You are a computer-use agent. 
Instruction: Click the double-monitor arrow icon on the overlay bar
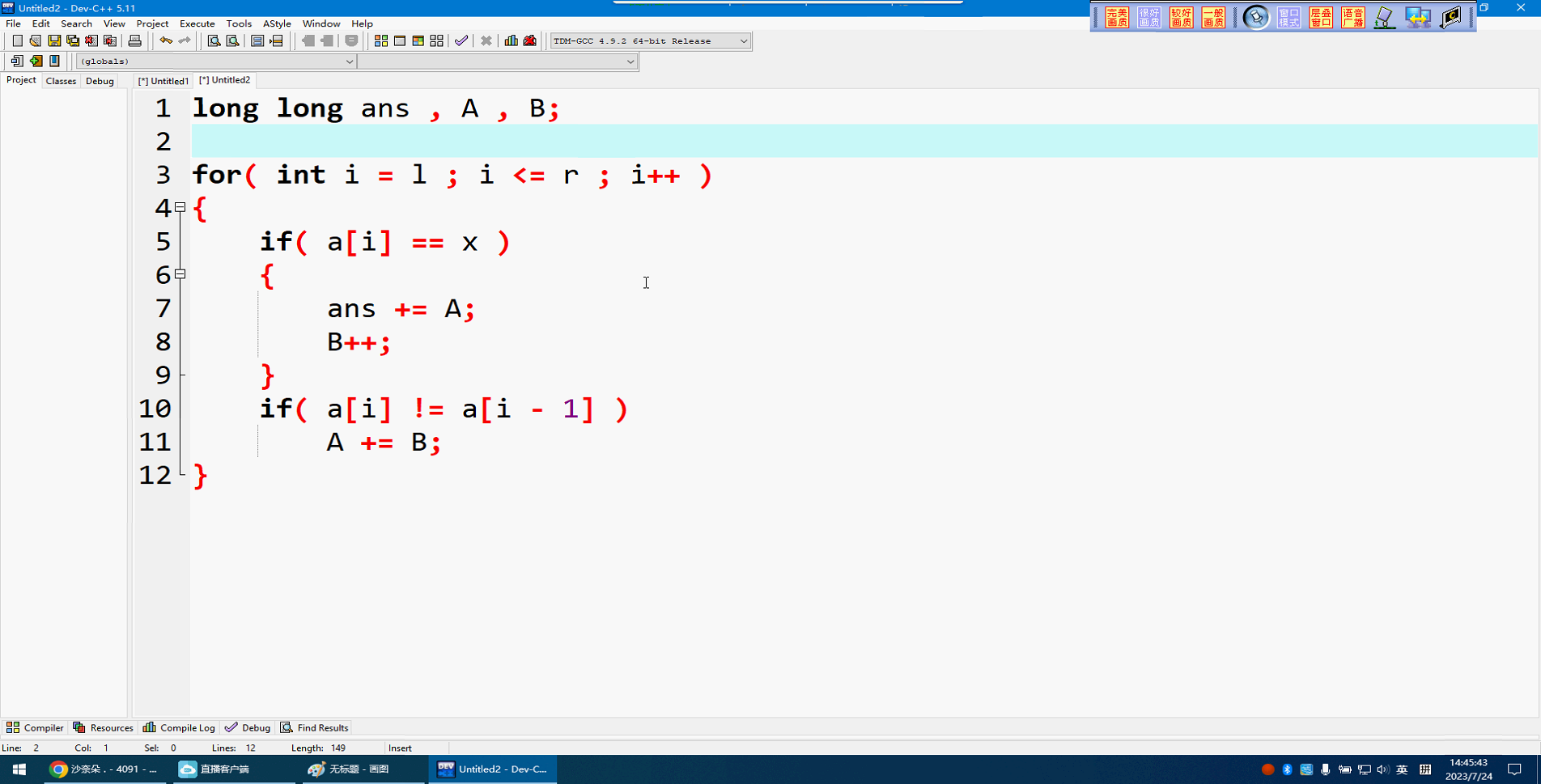pos(1418,17)
